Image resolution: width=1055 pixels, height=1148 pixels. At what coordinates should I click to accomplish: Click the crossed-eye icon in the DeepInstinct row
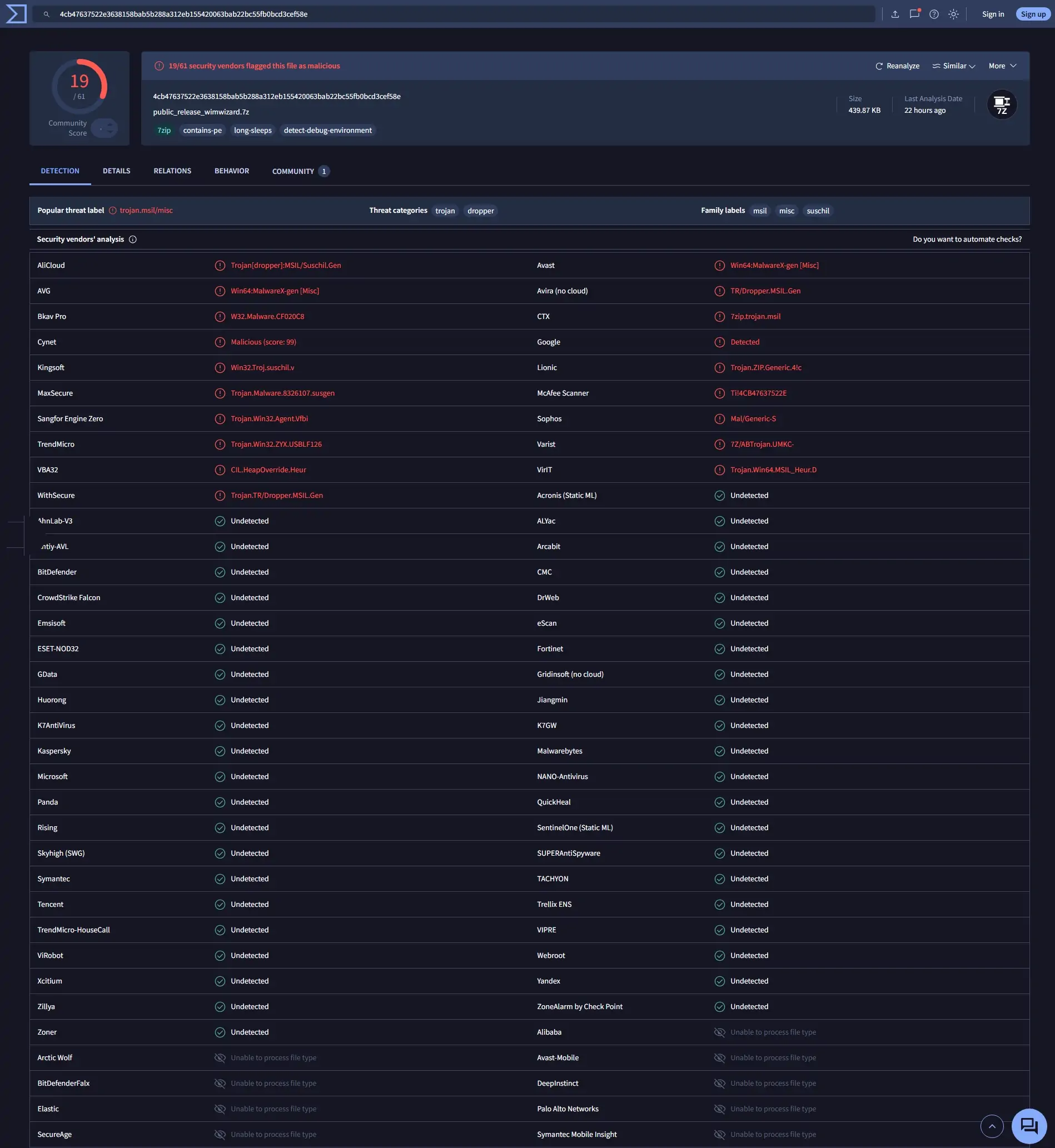[719, 1083]
